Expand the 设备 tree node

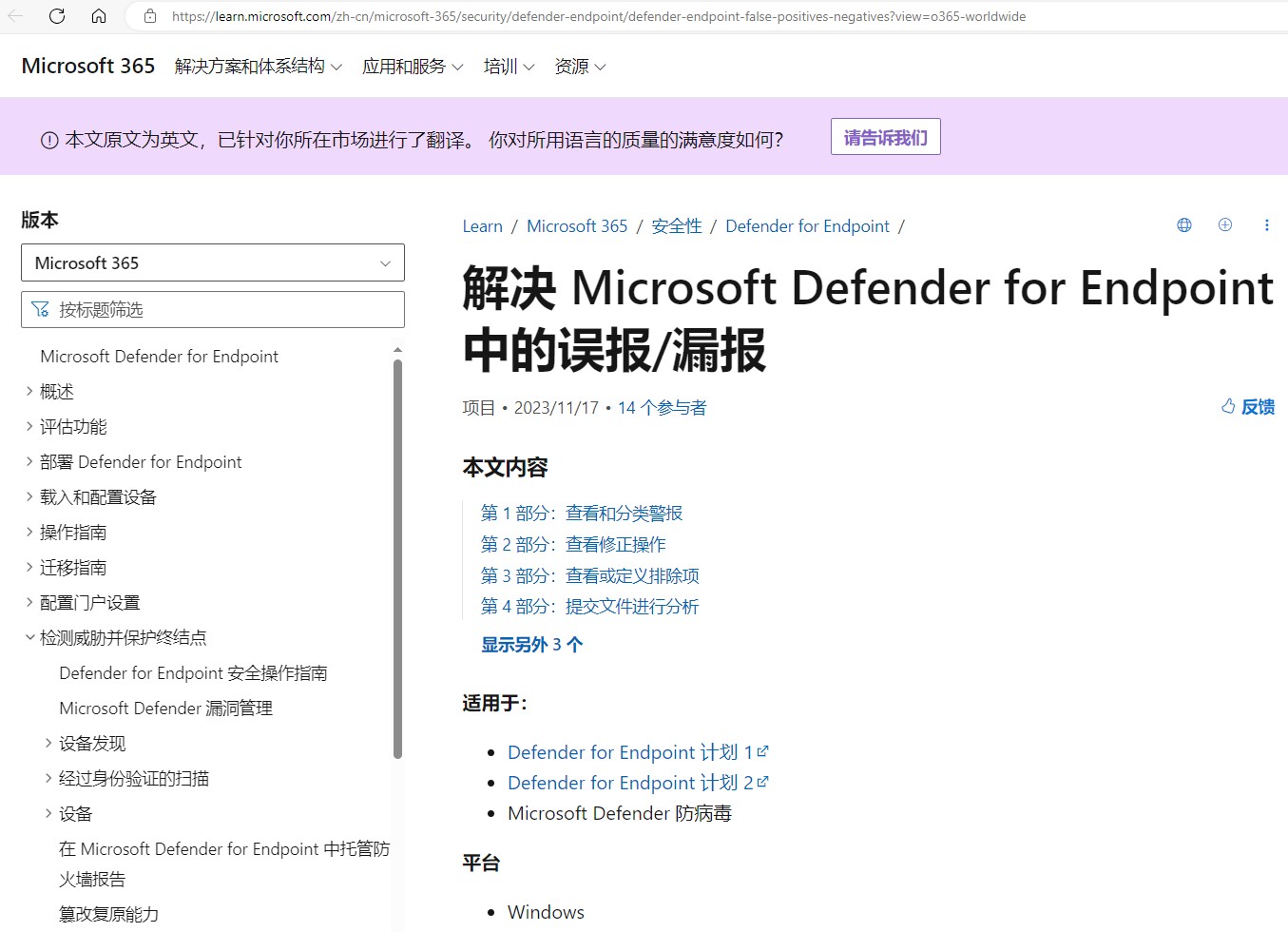[x=48, y=813]
